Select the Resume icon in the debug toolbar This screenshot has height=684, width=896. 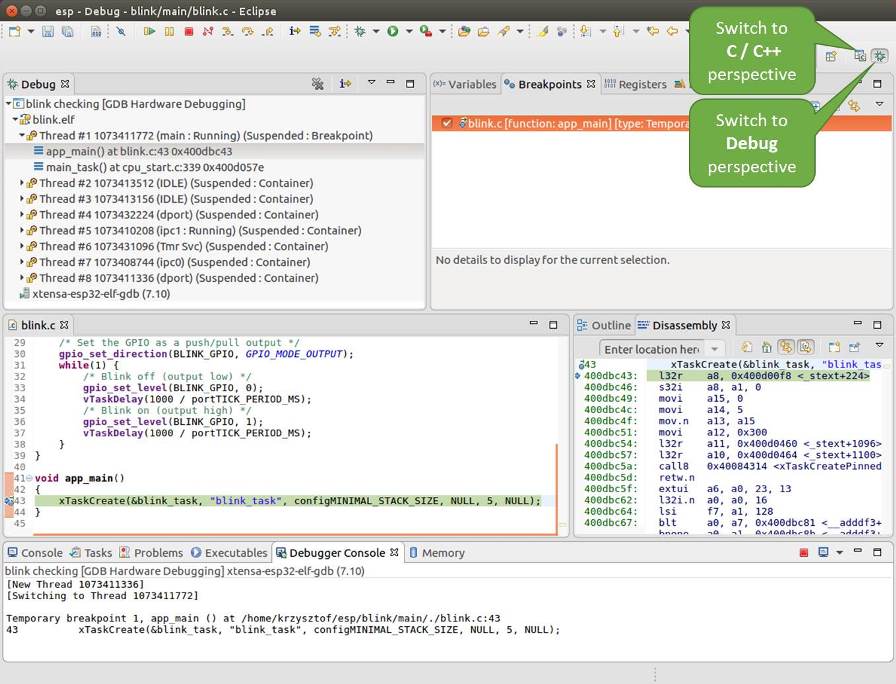coord(148,32)
